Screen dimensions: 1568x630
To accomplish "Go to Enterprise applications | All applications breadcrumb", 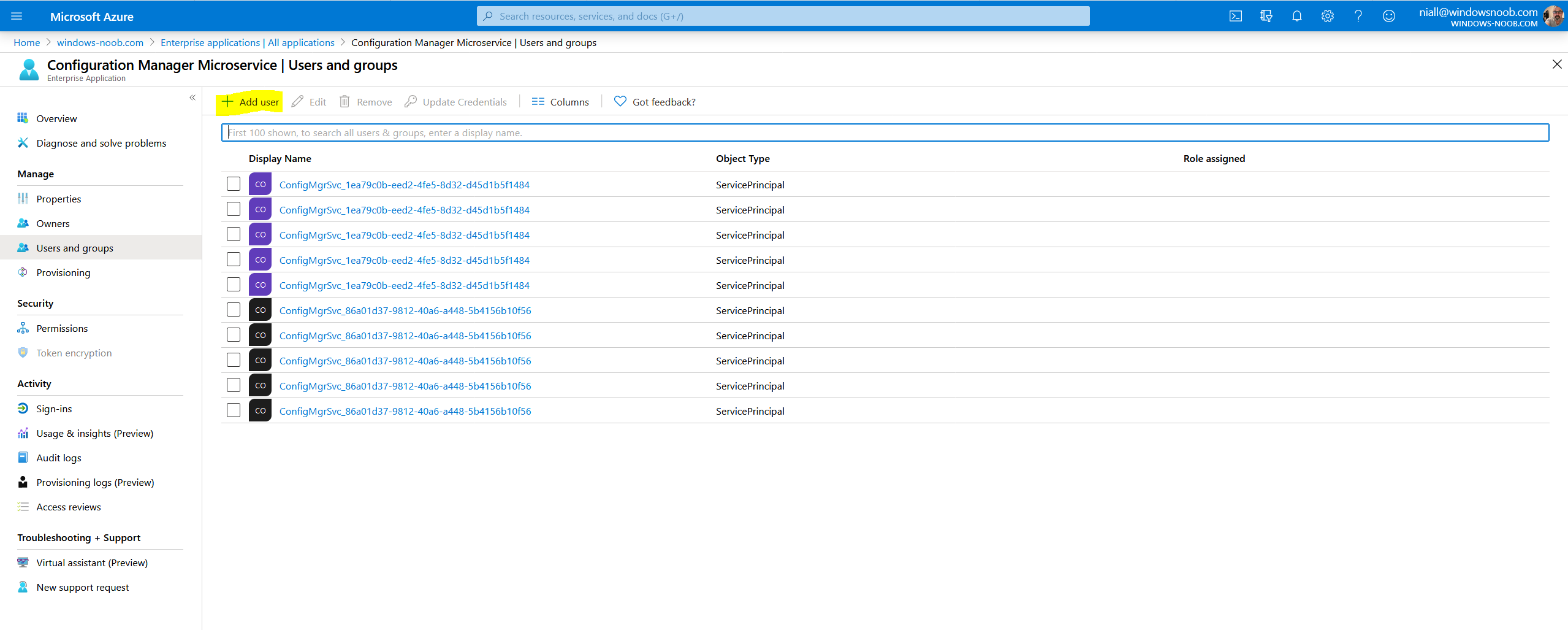I will (x=248, y=42).
